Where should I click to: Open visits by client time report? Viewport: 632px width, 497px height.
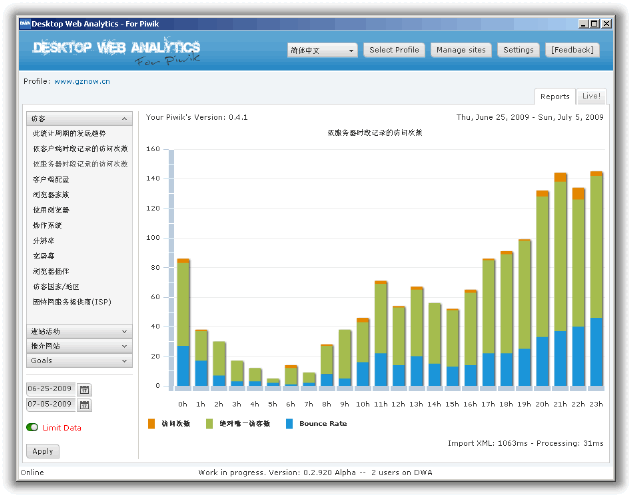pyautogui.click(x=80, y=148)
